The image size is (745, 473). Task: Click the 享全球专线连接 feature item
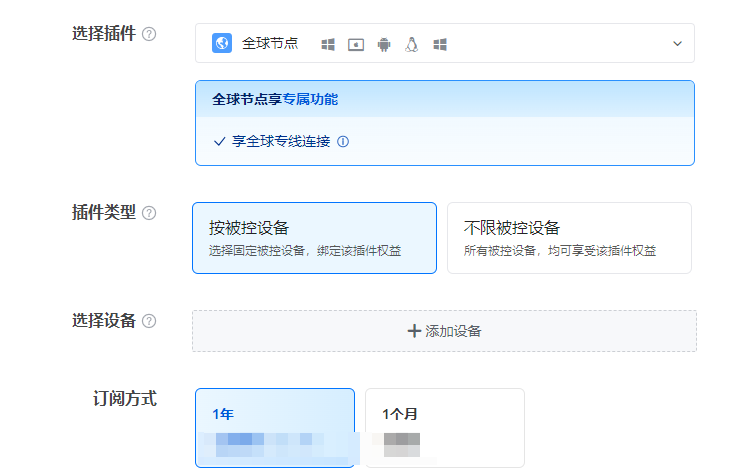pyautogui.click(x=281, y=142)
